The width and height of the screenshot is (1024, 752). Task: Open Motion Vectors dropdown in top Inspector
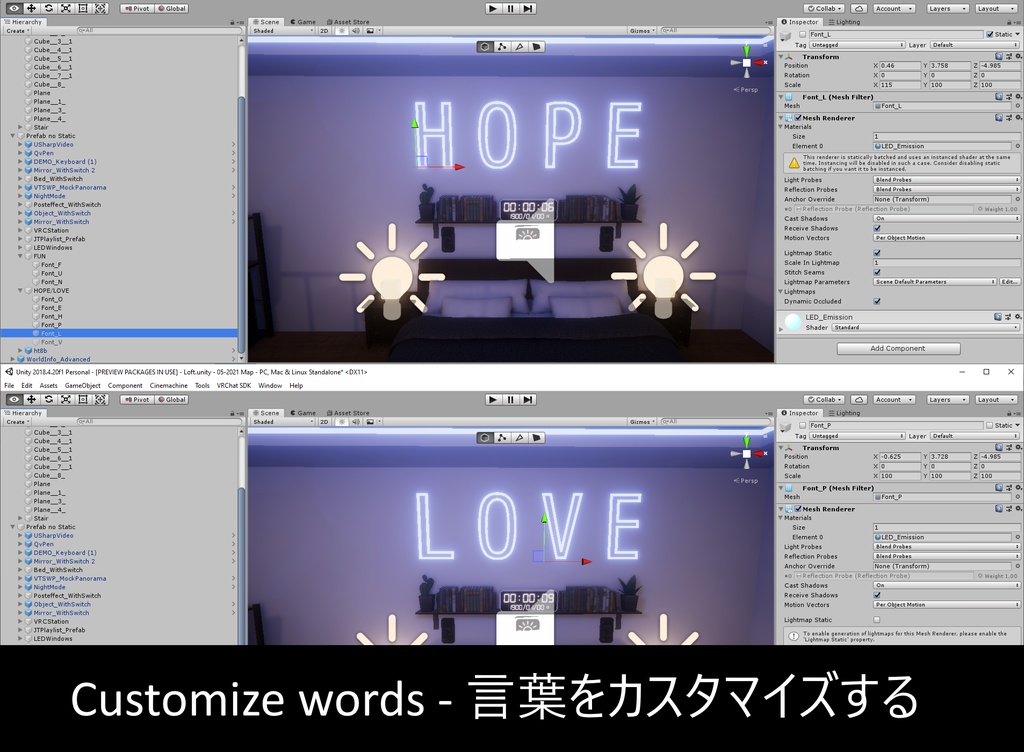(946, 238)
